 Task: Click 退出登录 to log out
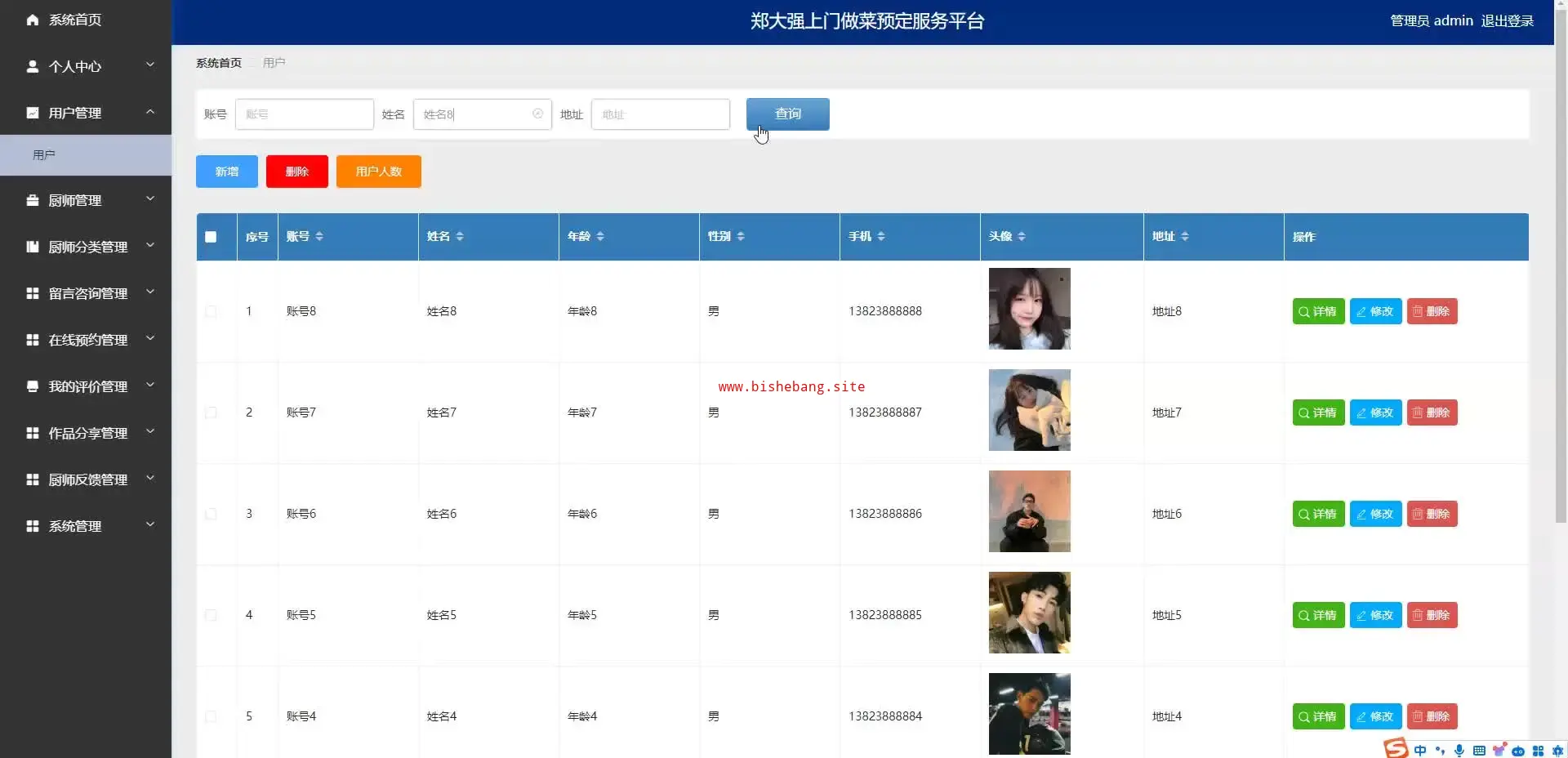pyautogui.click(x=1508, y=20)
